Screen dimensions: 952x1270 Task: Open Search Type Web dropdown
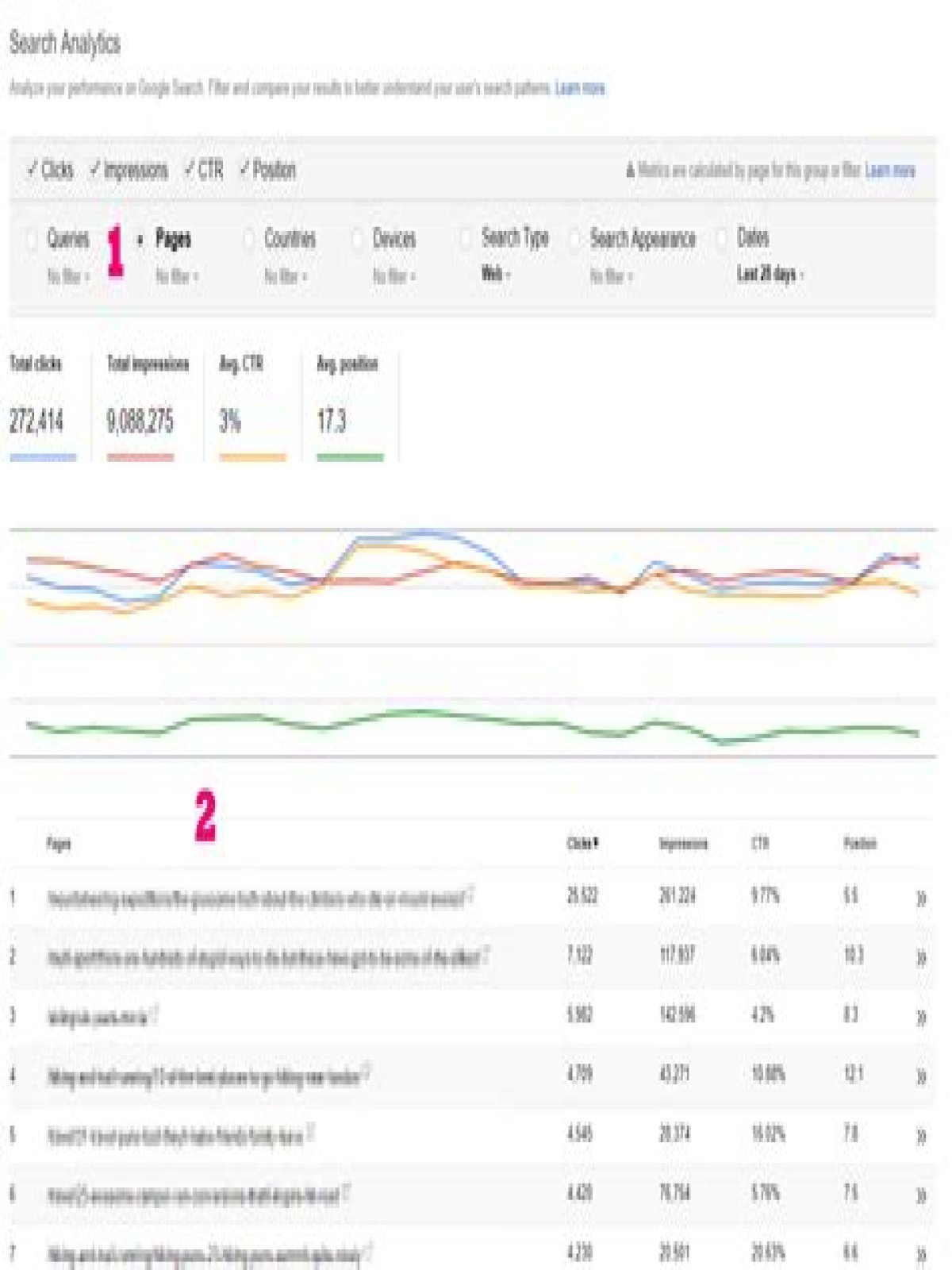click(496, 275)
